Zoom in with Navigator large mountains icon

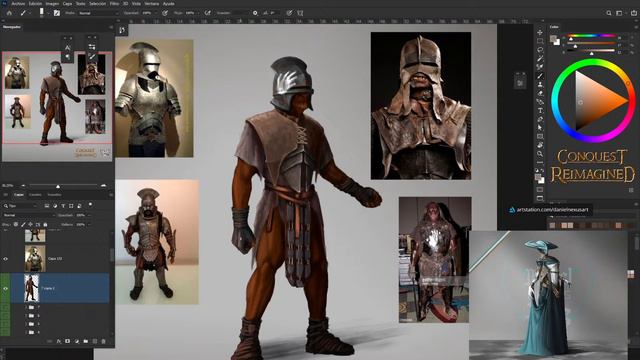[x=104, y=186]
